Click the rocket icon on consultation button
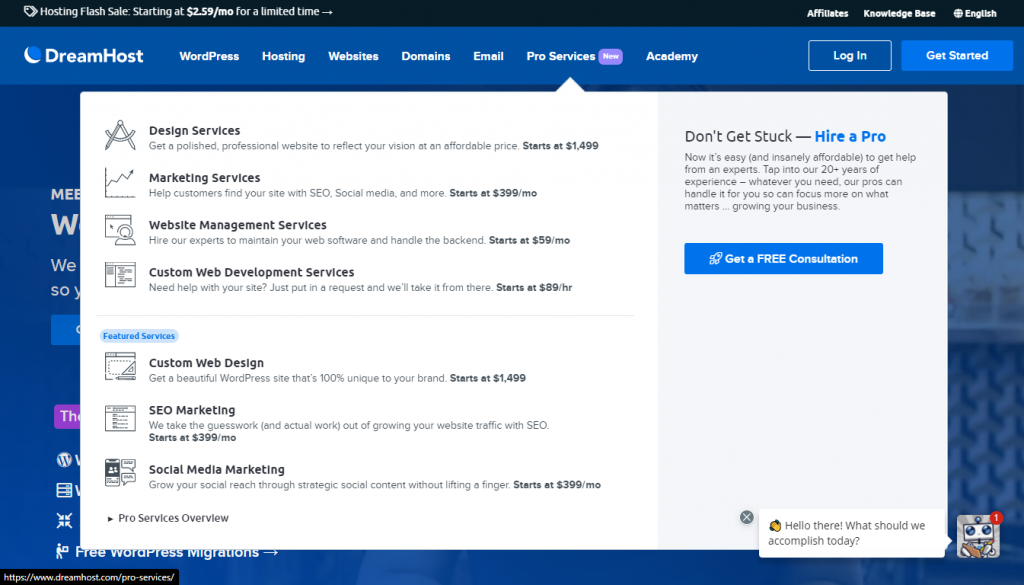Viewport: 1024px width, 585px height. click(716, 259)
